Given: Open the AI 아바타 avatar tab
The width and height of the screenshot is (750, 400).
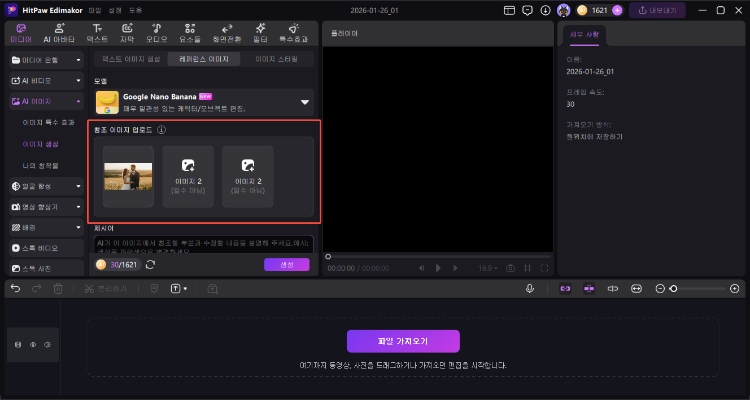Looking at the screenshot, I should (59, 33).
